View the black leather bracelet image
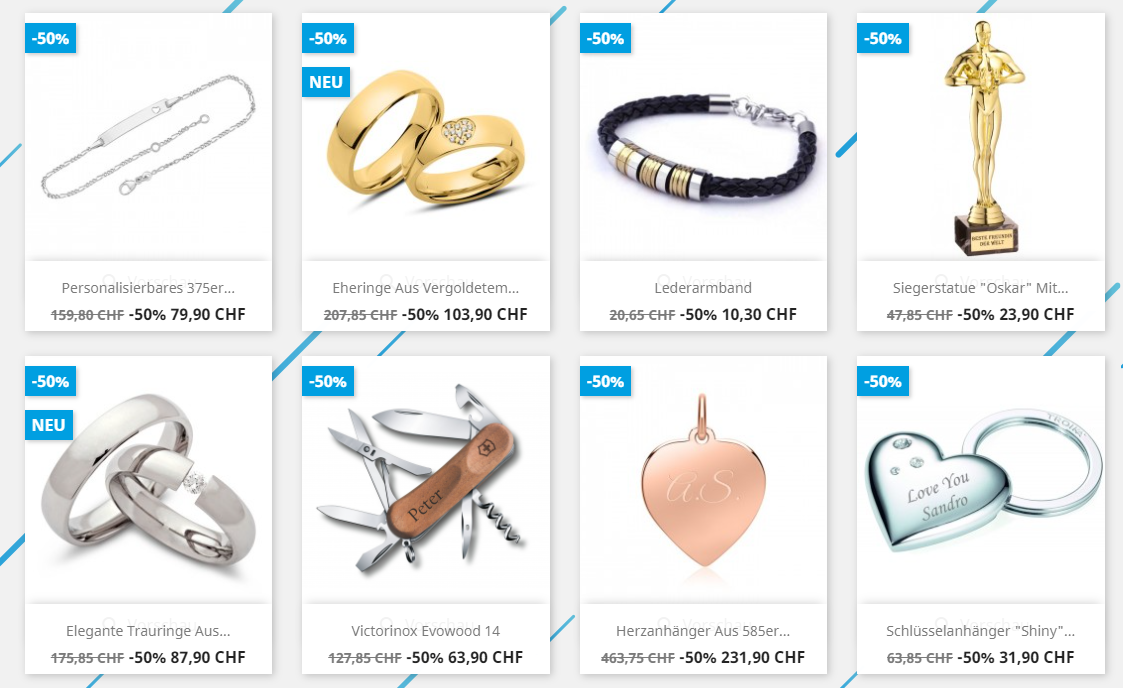 click(x=703, y=136)
